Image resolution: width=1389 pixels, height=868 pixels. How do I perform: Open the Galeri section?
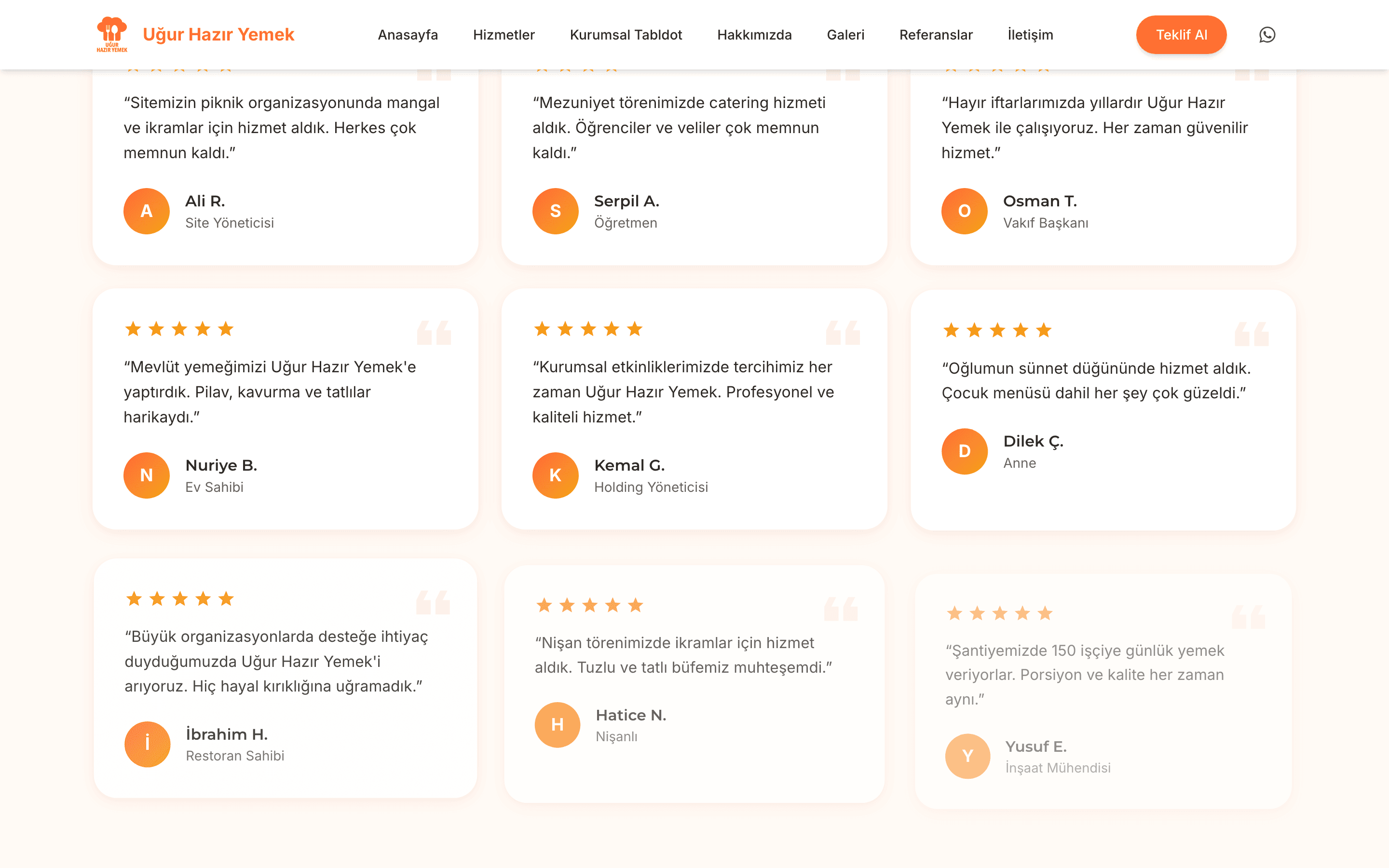845,35
